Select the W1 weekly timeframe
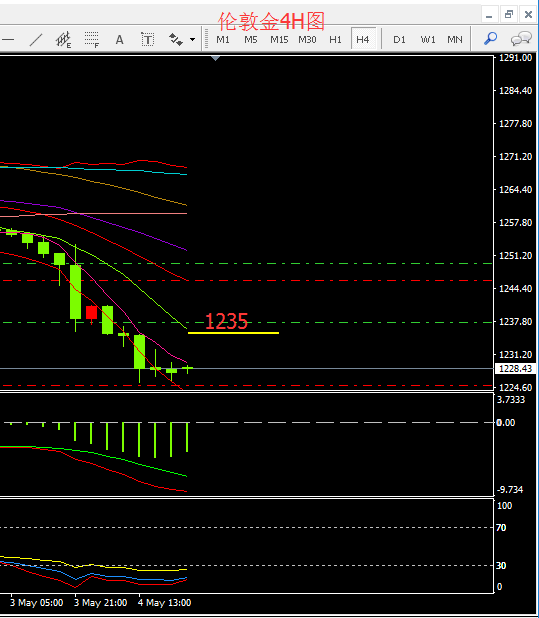Viewport: 539px width, 618px height. (x=428, y=39)
